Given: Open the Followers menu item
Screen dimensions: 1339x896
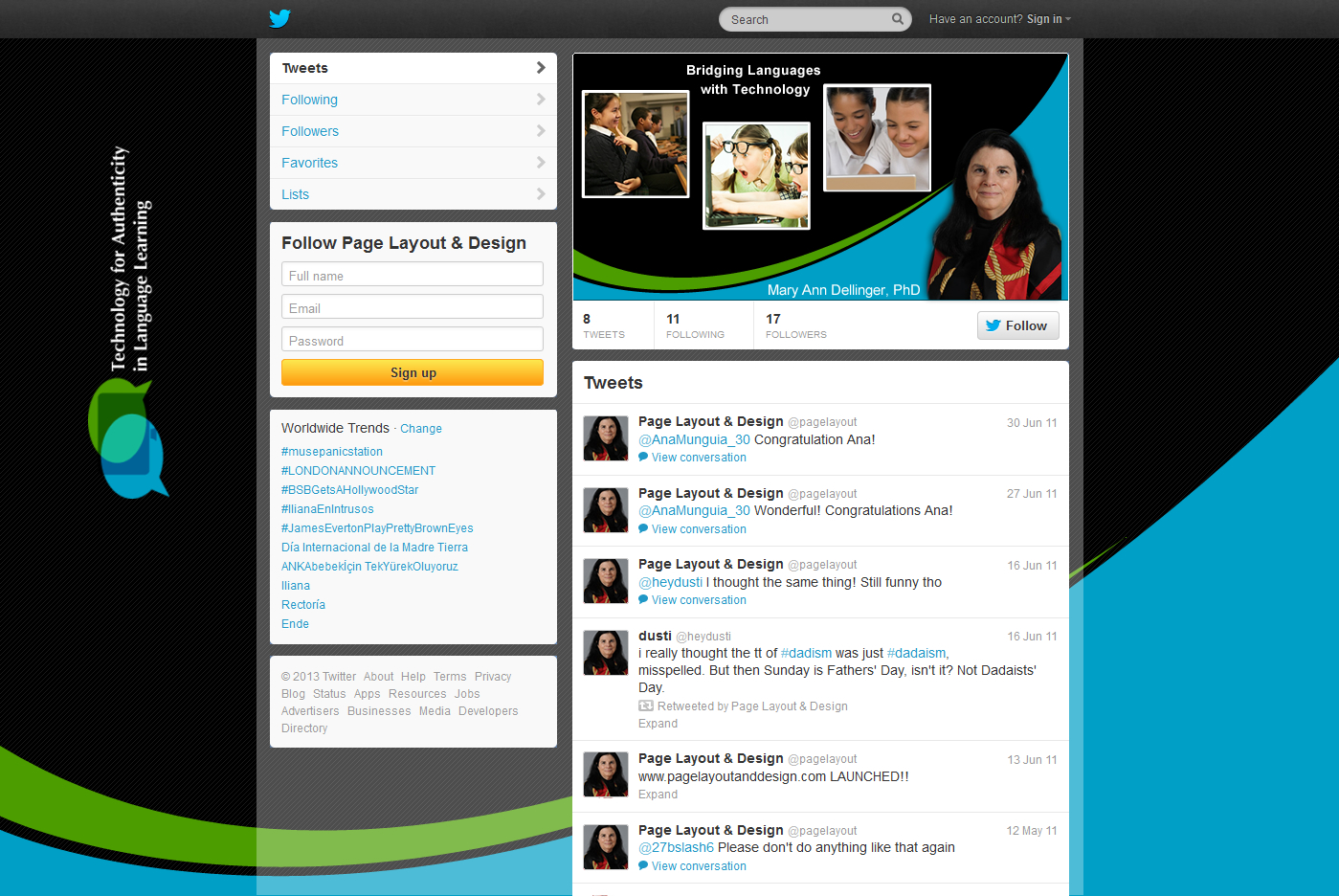Looking at the screenshot, I should click(310, 131).
